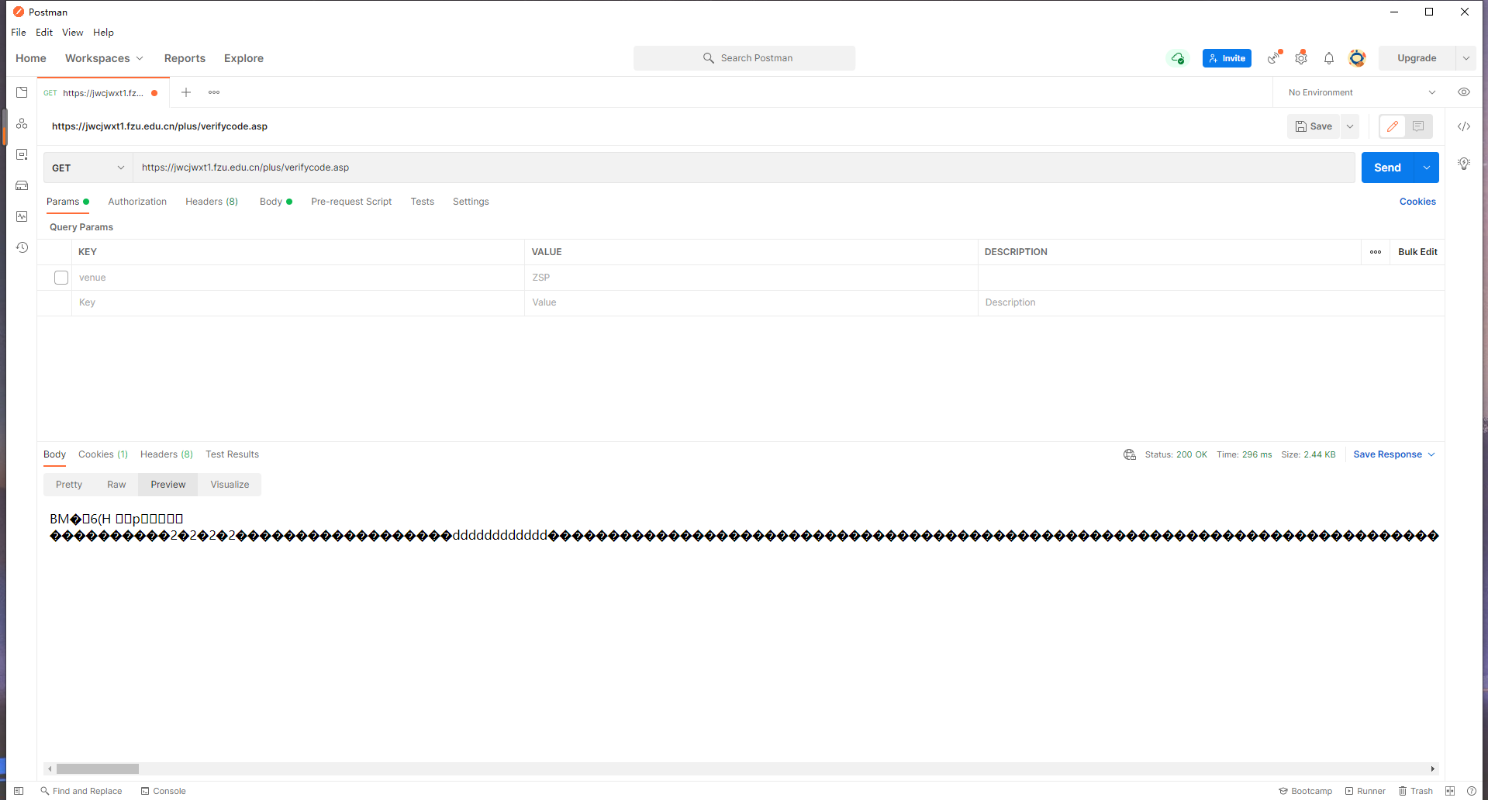1488x800 pixels.
Task: Open the Edit menu
Action: click(44, 32)
